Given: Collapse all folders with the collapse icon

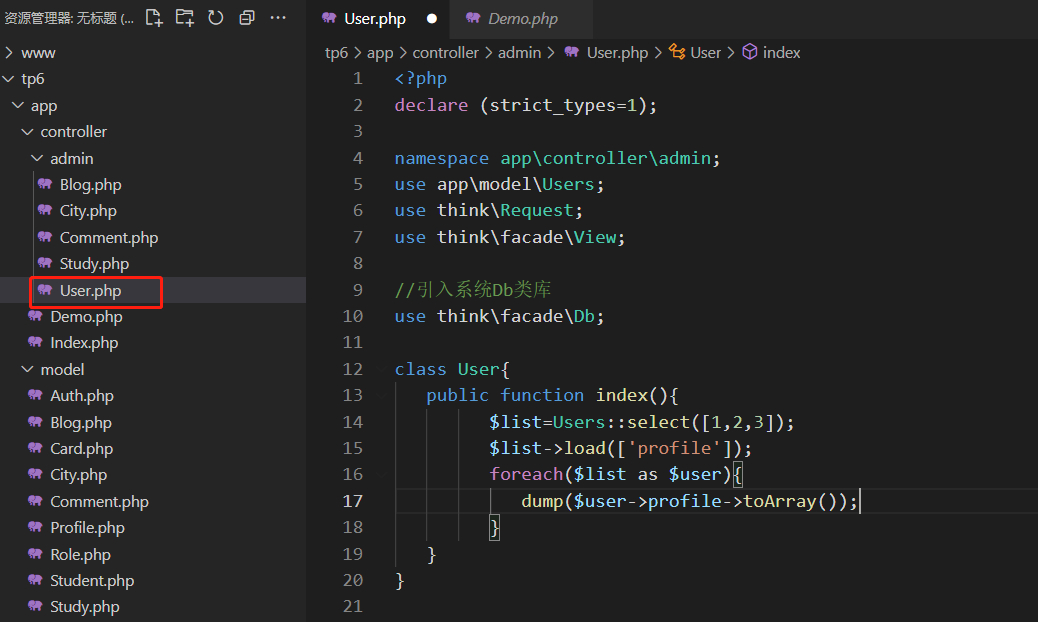Looking at the screenshot, I should coord(247,18).
